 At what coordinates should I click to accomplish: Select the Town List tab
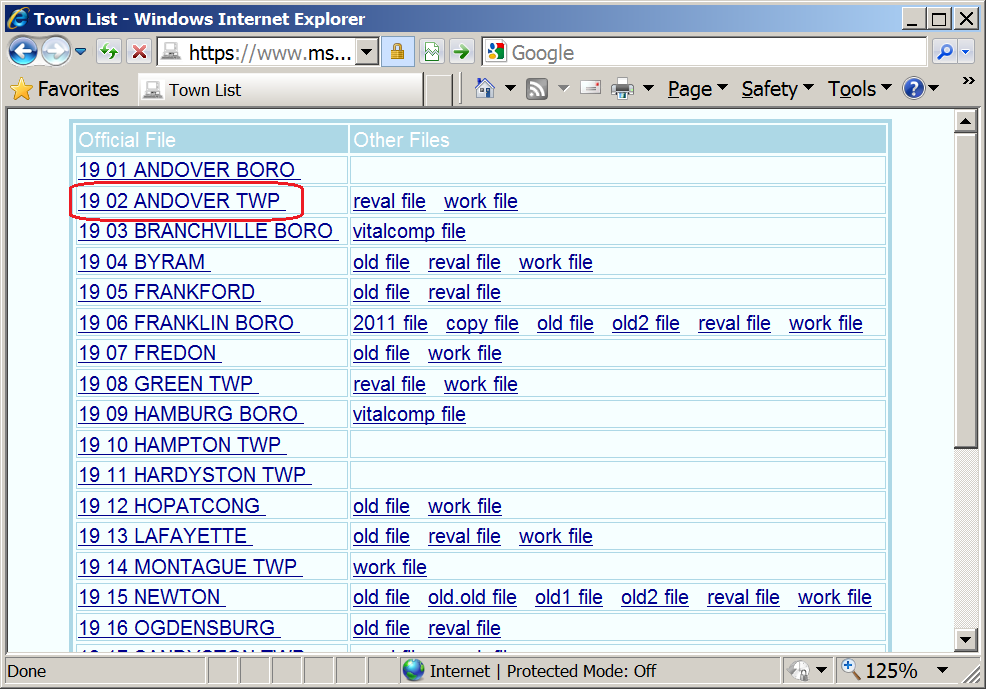(x=280, y=90)
